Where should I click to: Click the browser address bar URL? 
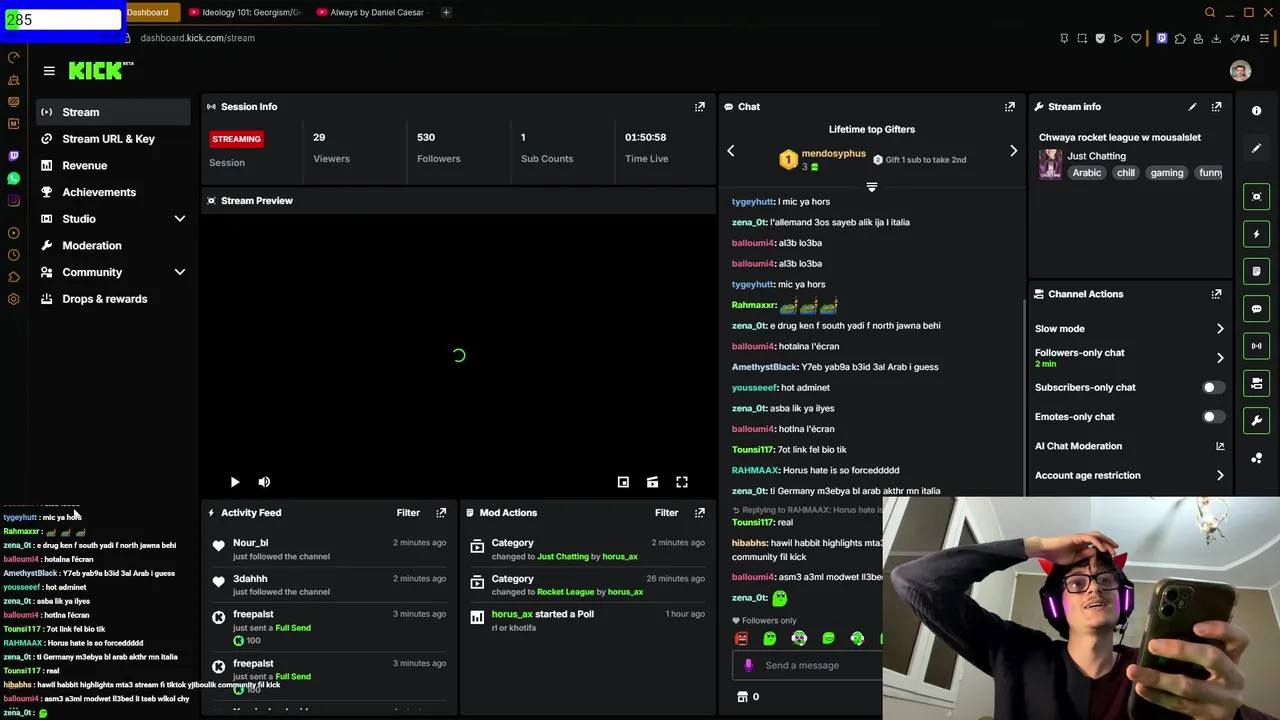(x=197, y=38)
